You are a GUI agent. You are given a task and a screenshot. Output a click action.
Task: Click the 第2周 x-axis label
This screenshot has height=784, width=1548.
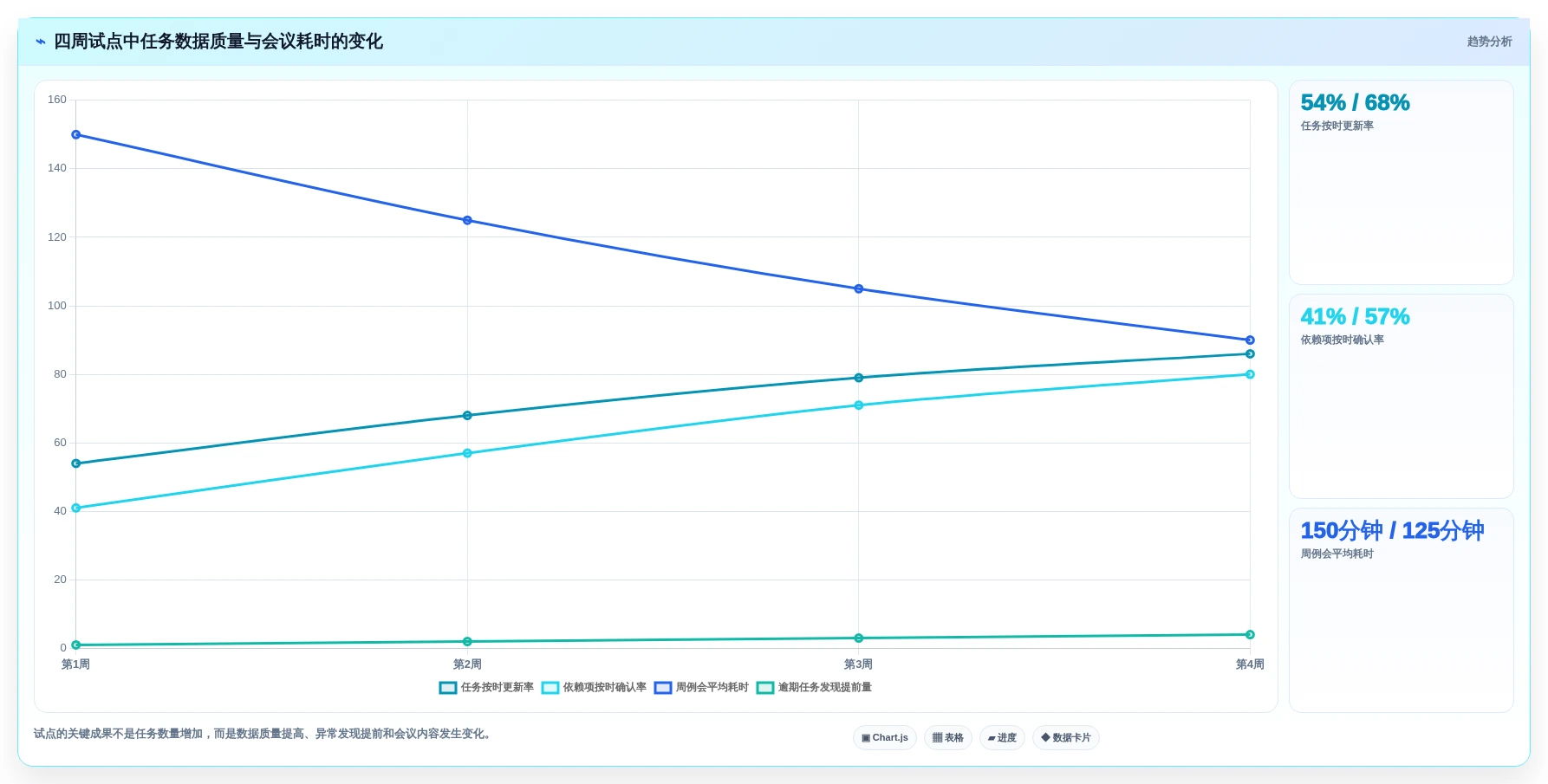pyautogui.click(x=467, y=664)
